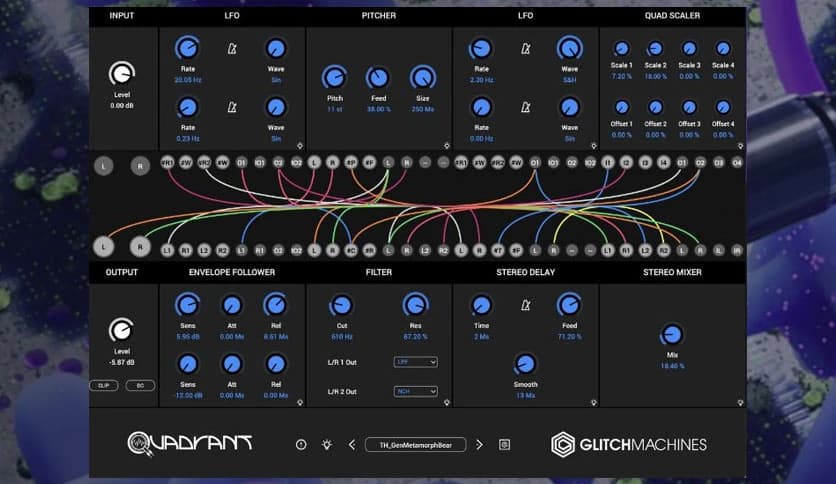
Task: Click the Stereo Delay Feed knob
Action: (569, 305)
